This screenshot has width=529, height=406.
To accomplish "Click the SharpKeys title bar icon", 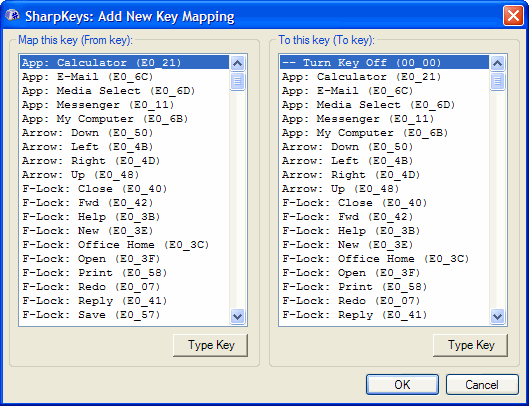I will (12, 16).
